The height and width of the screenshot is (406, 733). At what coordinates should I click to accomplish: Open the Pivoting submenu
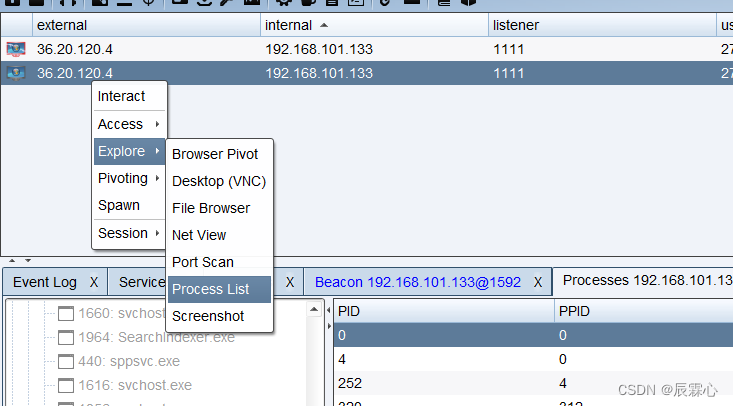(x=129, y=178)
